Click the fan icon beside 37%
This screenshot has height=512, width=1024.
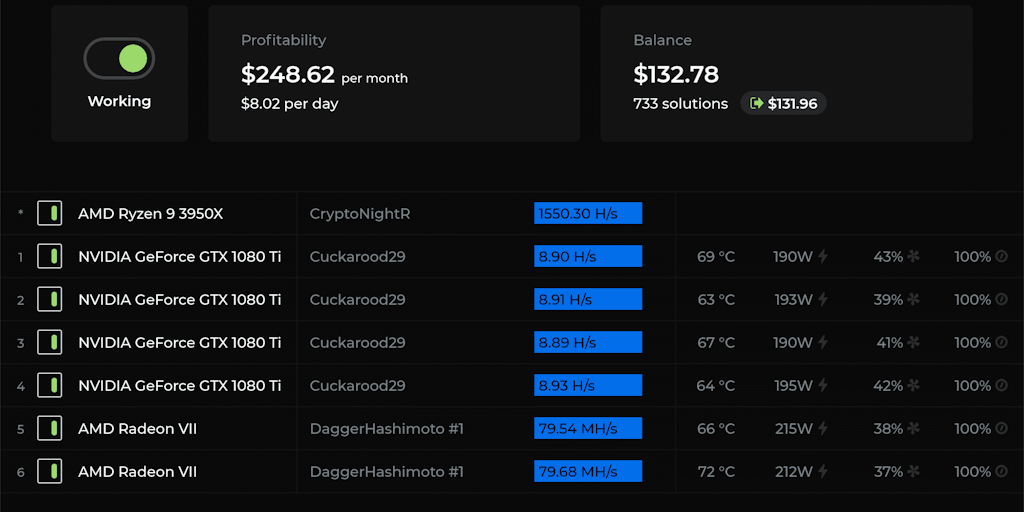tap(913, 472)
